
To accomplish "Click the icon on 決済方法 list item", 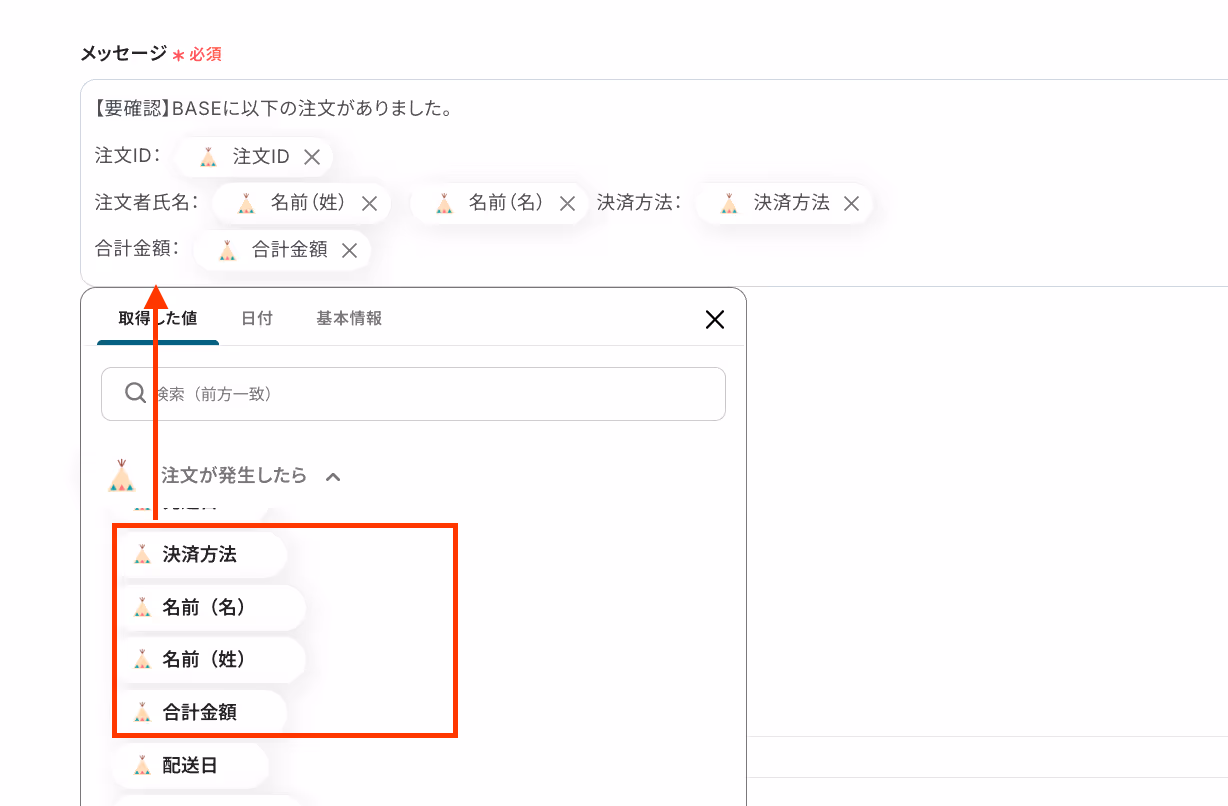I will [x=142, y=554].
